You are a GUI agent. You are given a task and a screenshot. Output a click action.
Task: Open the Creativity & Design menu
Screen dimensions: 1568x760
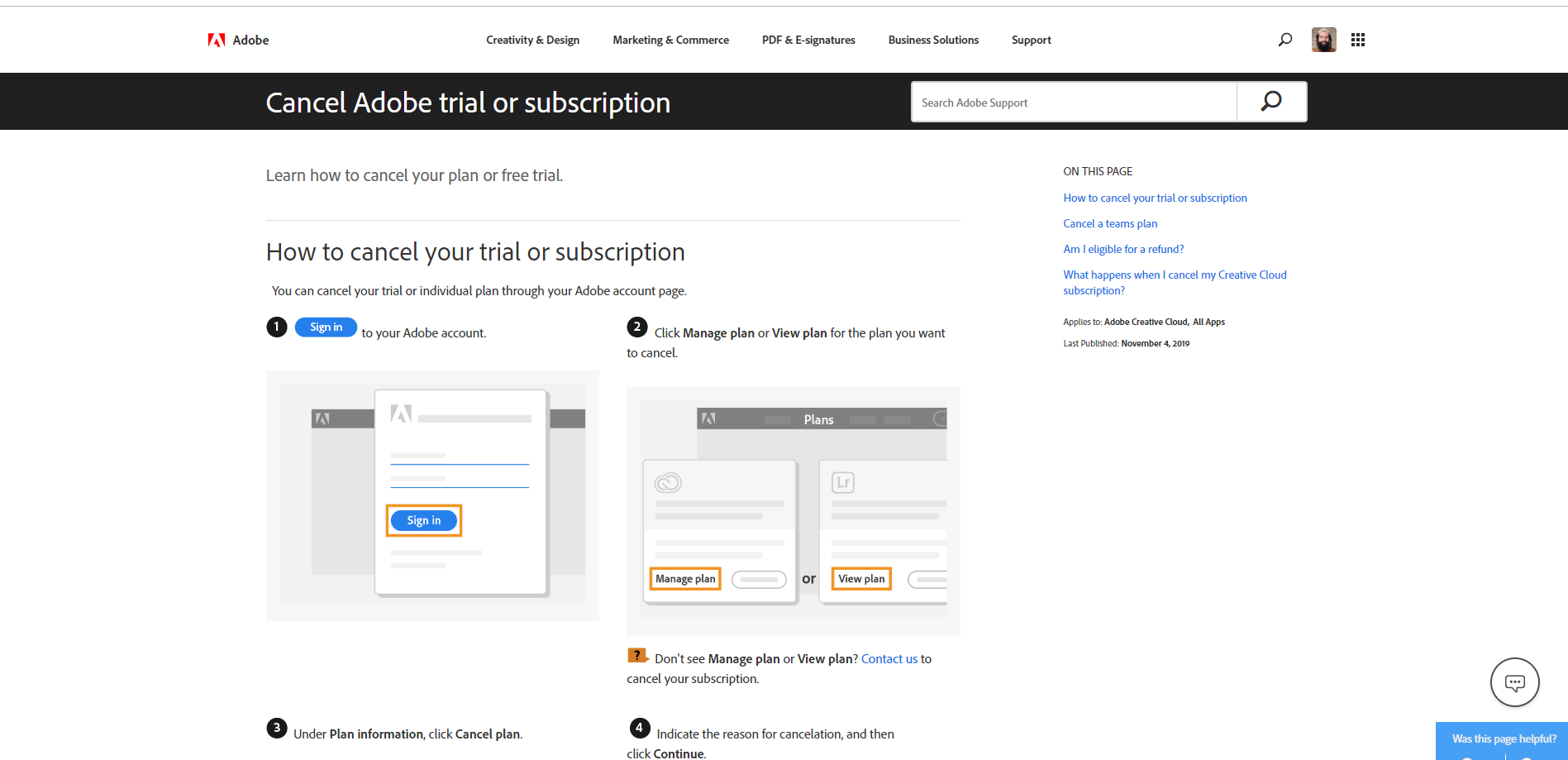532,40
